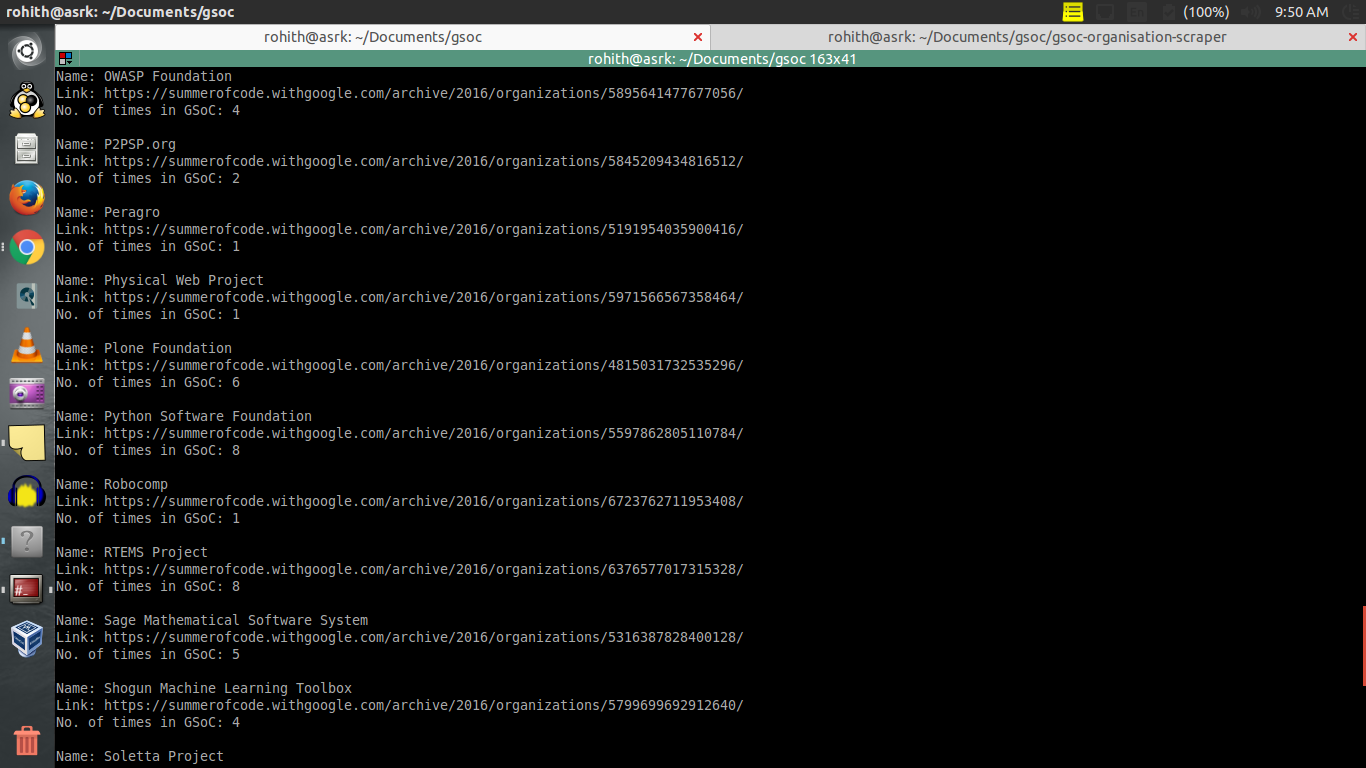Screen dimensions: 1366x768
Task: Launch VirtualBox from the dock
Action: [27, 638]
